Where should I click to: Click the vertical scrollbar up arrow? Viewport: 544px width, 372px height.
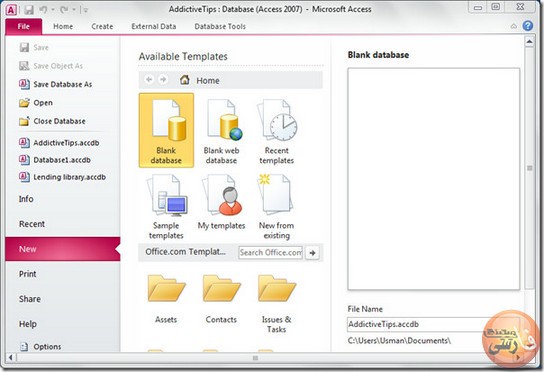click(529, 42)
